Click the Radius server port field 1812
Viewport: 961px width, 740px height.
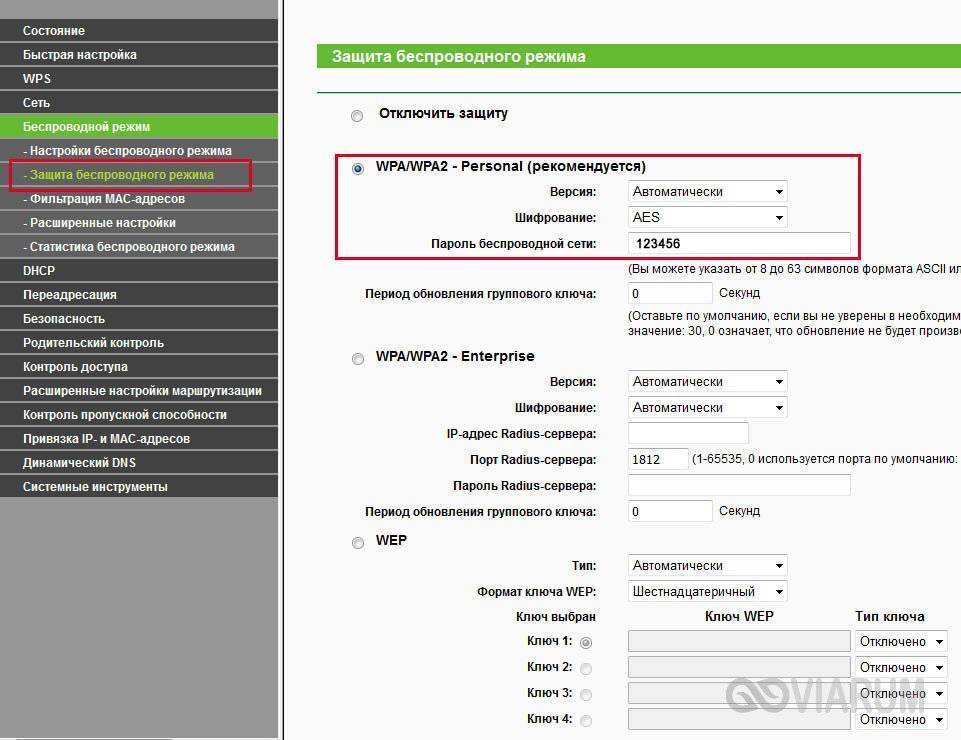click(x=657, y=459)
